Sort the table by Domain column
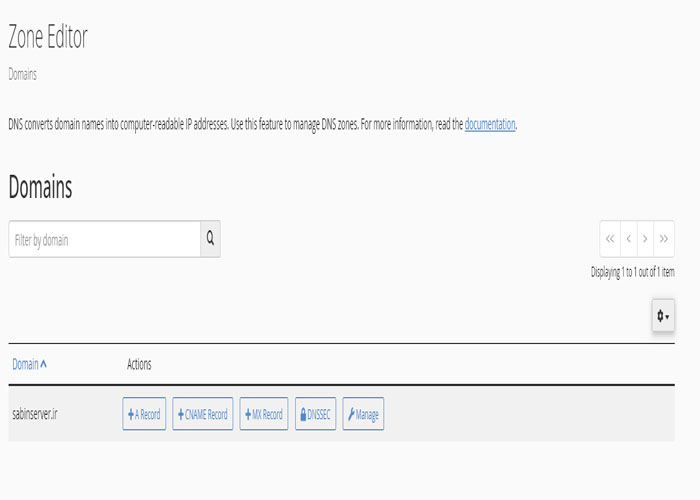This screenshot has height=500, width=700. coord(29,364)
